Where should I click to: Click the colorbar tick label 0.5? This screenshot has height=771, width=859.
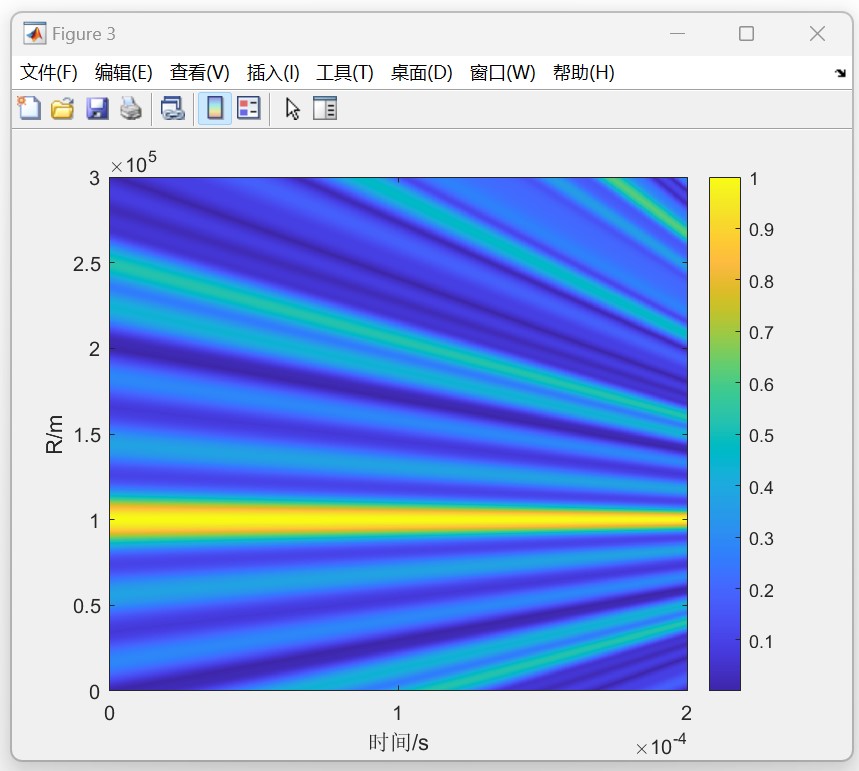click(x=761, y=436)
